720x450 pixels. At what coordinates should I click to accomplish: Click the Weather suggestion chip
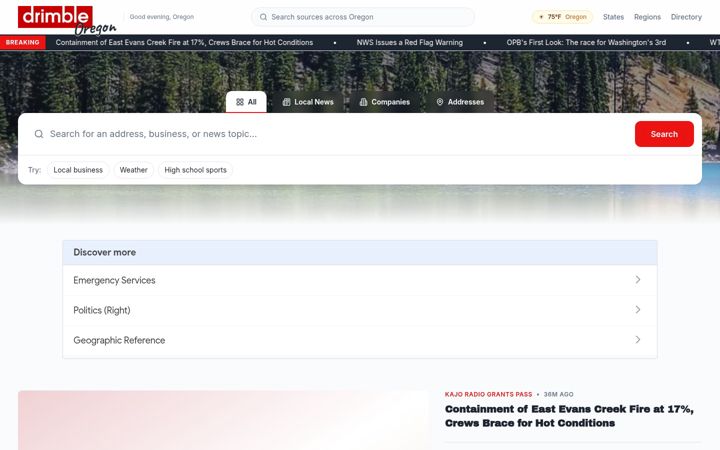134,170
